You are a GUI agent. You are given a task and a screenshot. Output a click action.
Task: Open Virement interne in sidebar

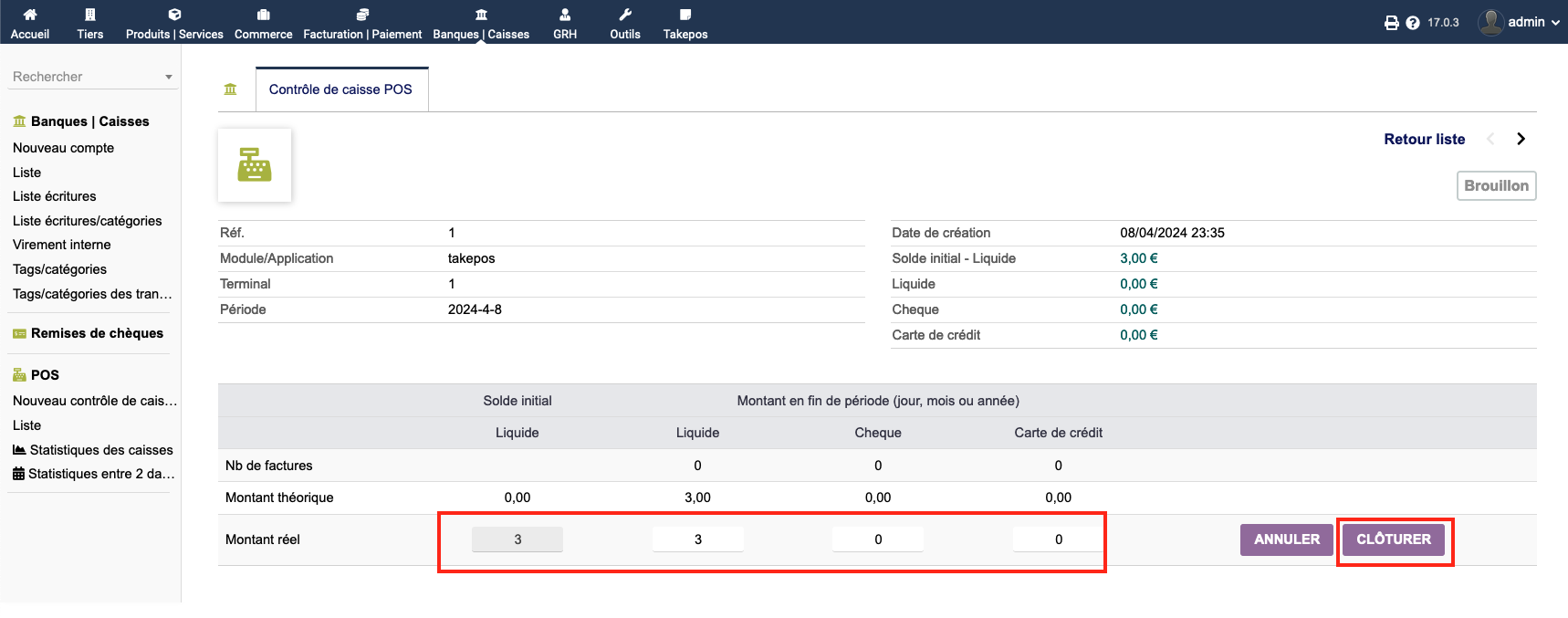point(62,245)
